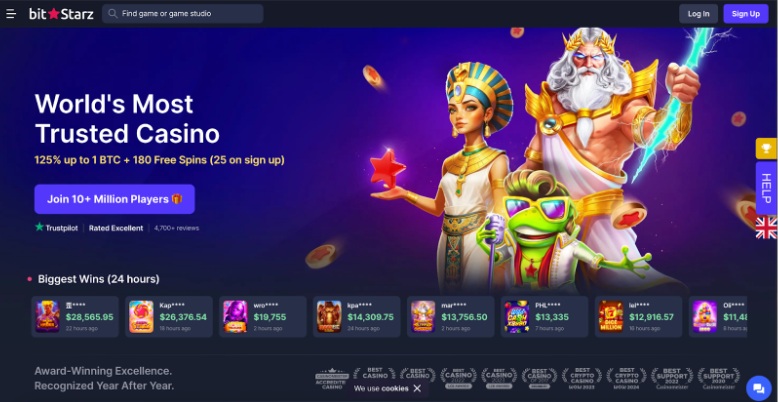Open the hamburger menu icon

click(11, 14)
